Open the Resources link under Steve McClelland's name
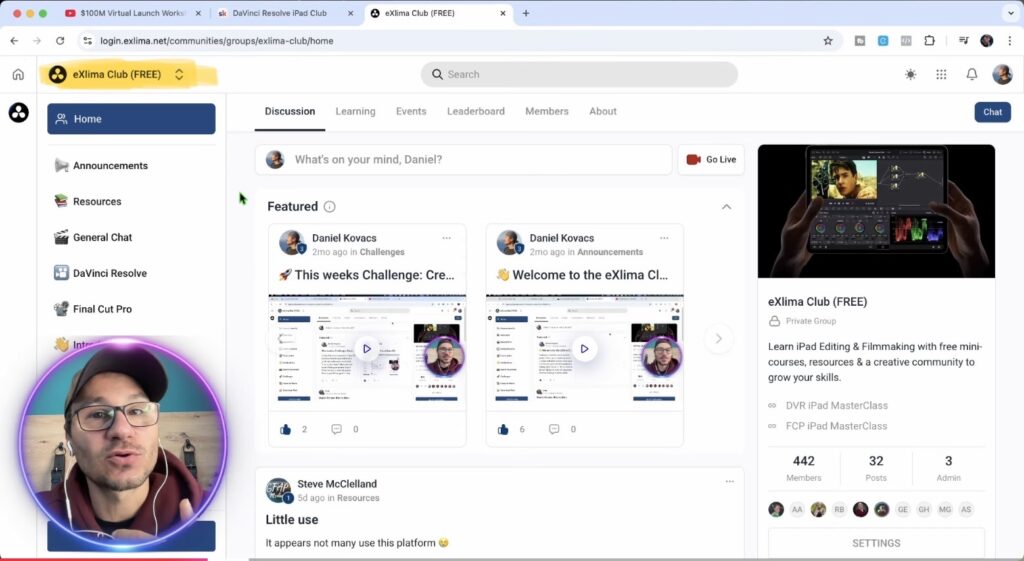The image size is (1024, 561). point(358,498)
